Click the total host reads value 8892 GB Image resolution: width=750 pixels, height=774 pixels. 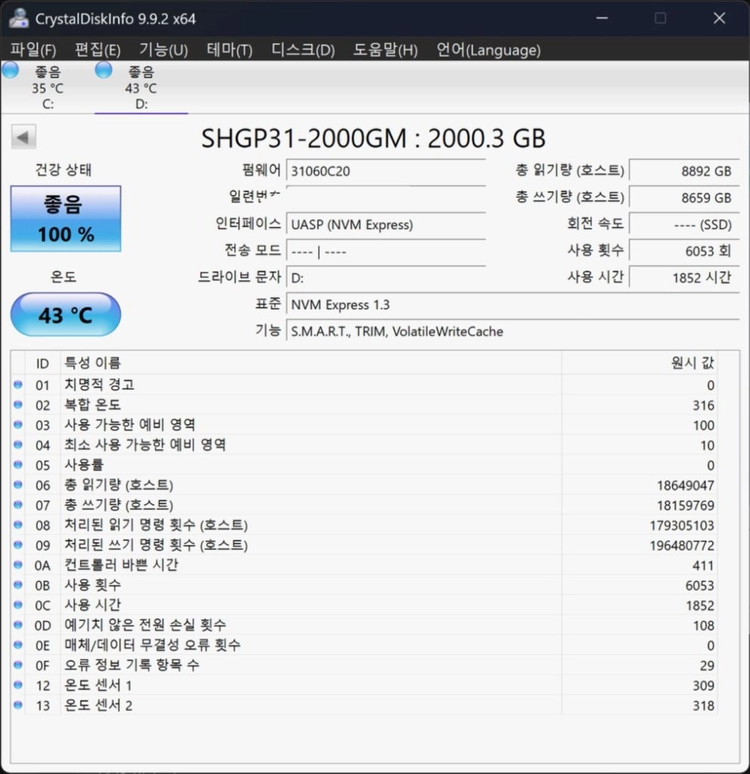click(684, 171)
